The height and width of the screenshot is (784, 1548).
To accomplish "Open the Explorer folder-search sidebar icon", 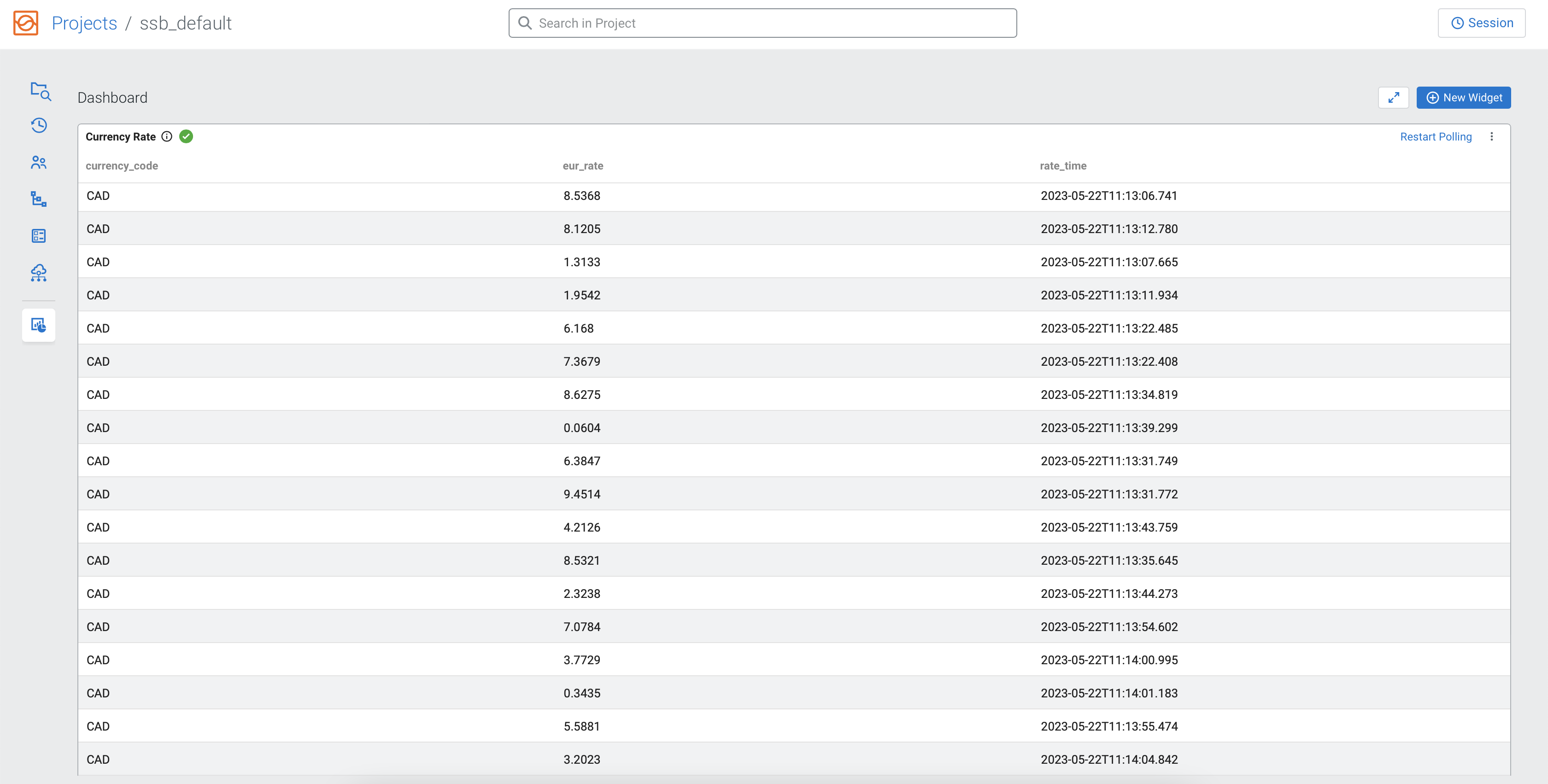I will 40,91.
